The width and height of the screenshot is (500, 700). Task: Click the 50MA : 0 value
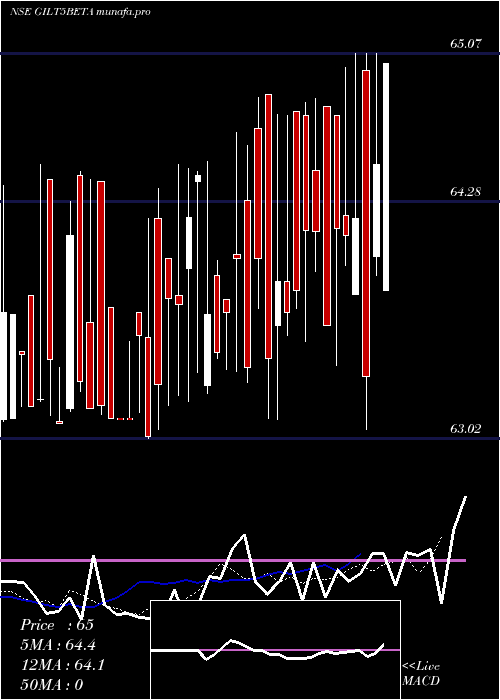tap(52, 685)
